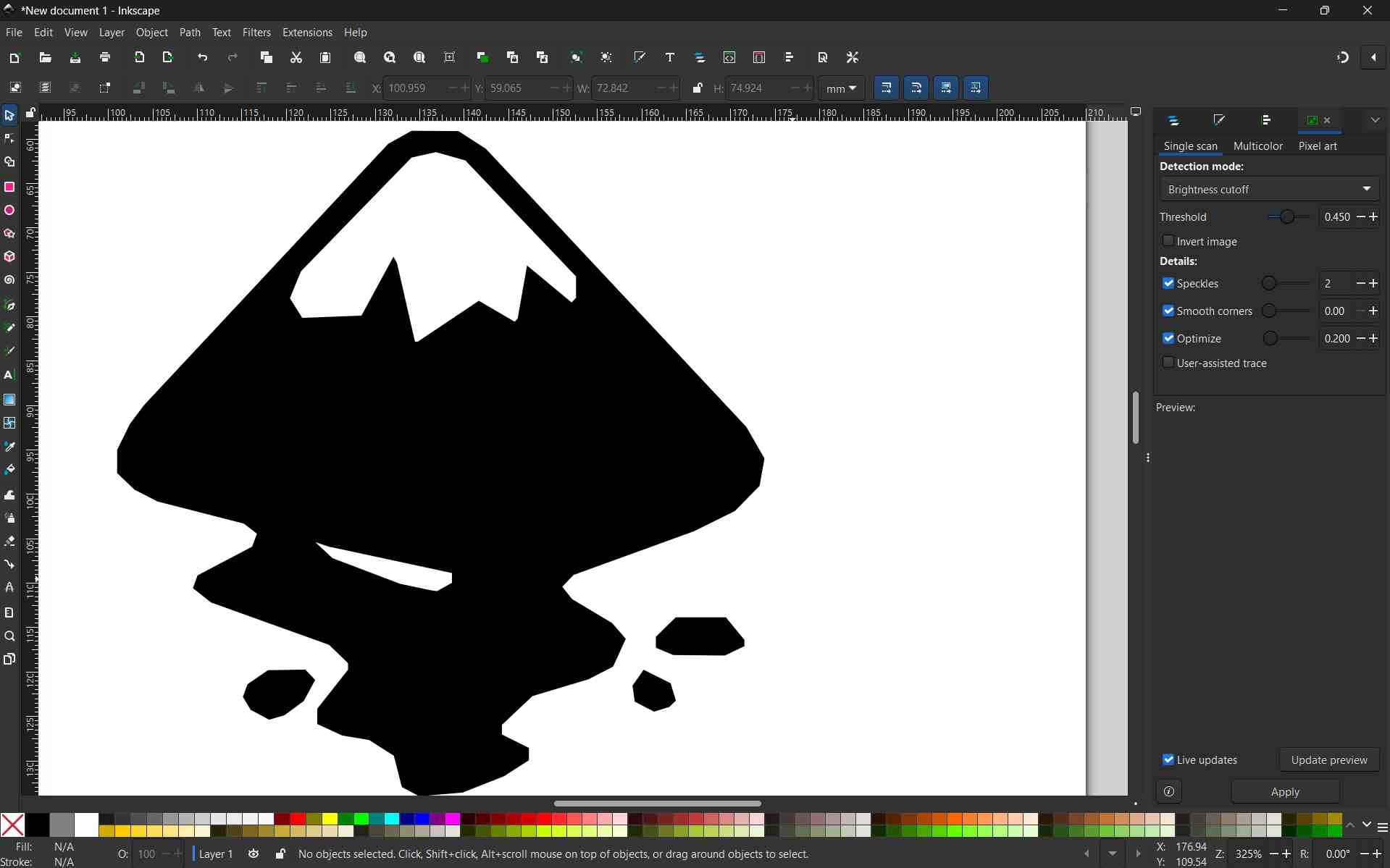This screenshot has height=868, width=1390.
Task: Open the File menu
Action: 14,33
